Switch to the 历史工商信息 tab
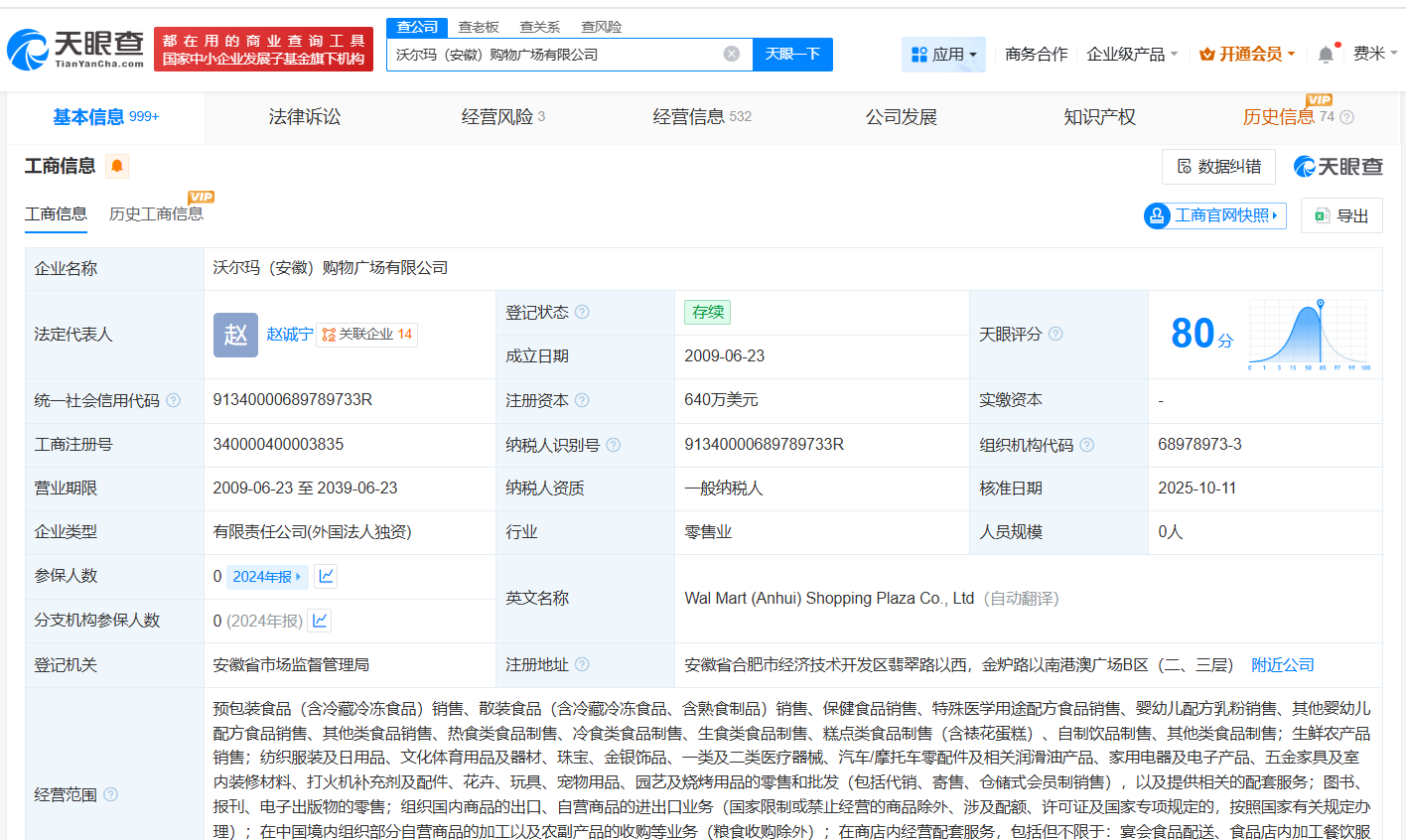Viewport: 1406px width, 840px height. [x=155, y=213]
